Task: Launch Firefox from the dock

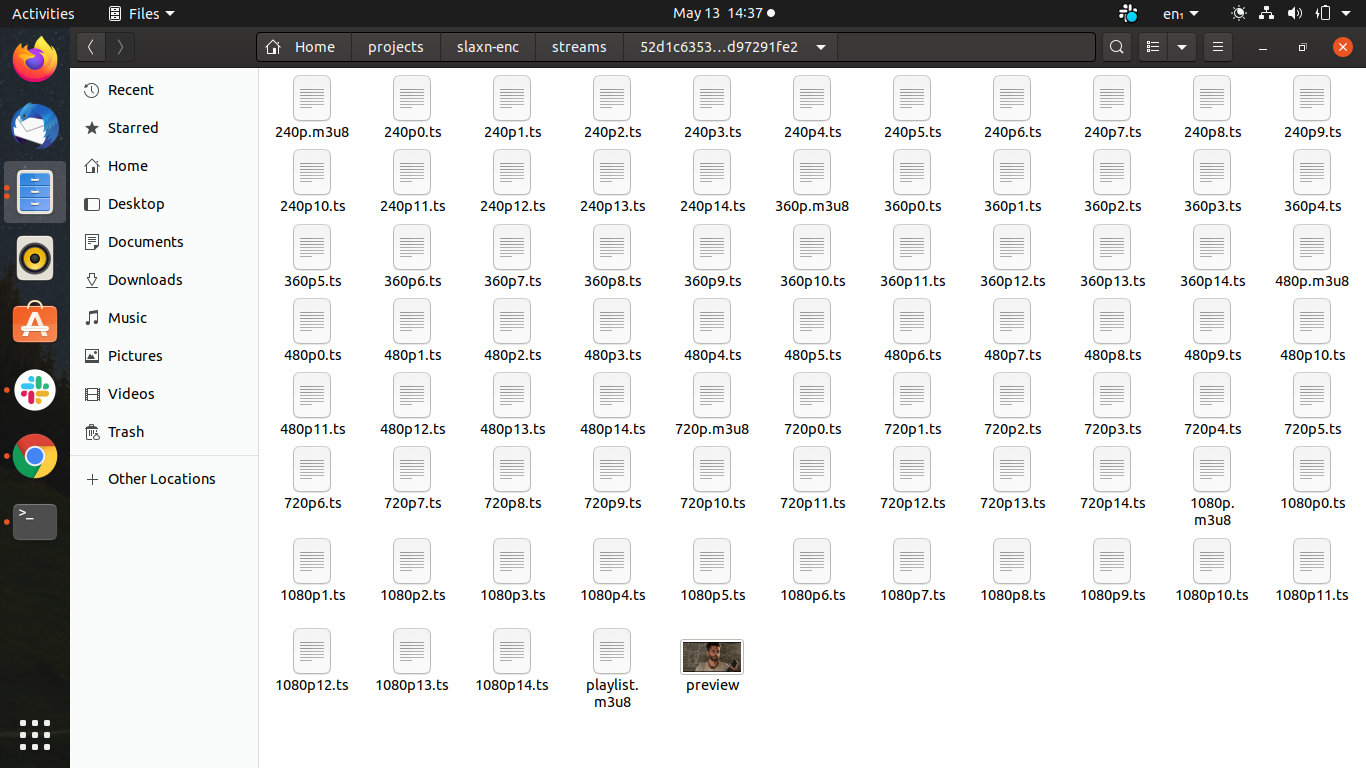Action: (x=35, y=59)
